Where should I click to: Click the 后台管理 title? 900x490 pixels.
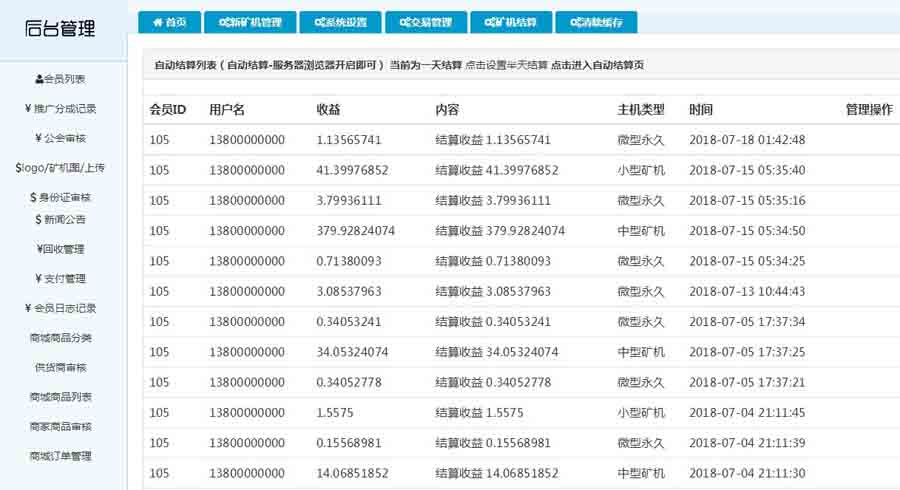(60, 29)
